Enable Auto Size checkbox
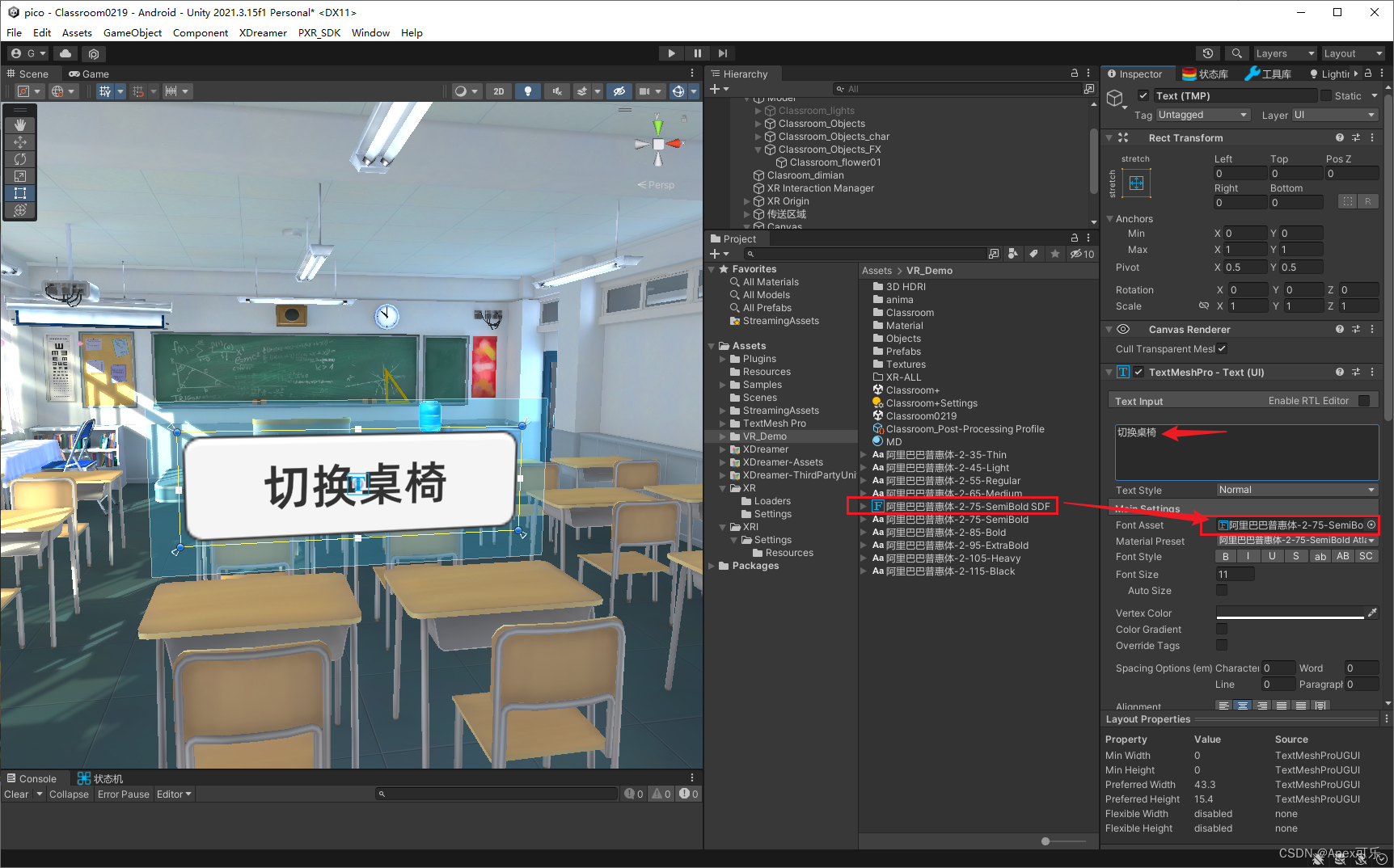 1222,591
